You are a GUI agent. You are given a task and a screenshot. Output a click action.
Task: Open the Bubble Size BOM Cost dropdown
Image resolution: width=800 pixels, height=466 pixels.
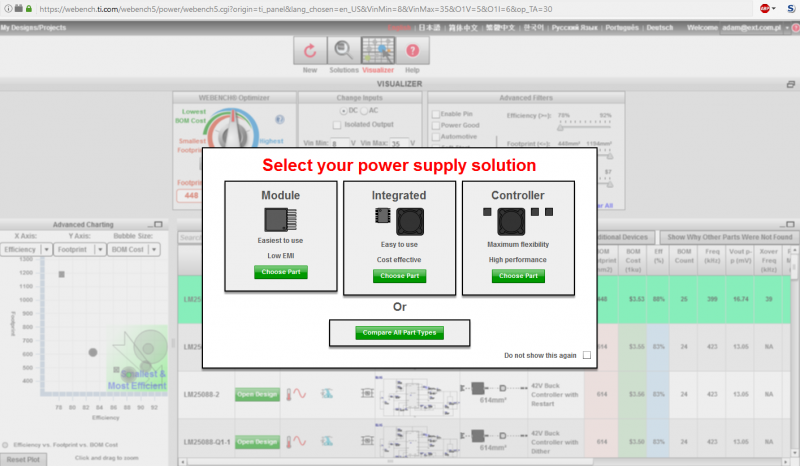(154, 249)
